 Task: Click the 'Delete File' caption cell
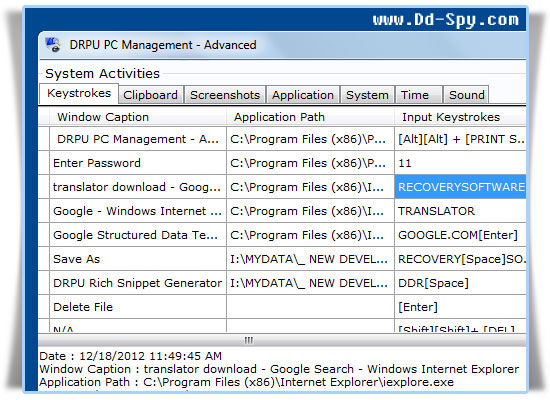(x=138, y=307)
